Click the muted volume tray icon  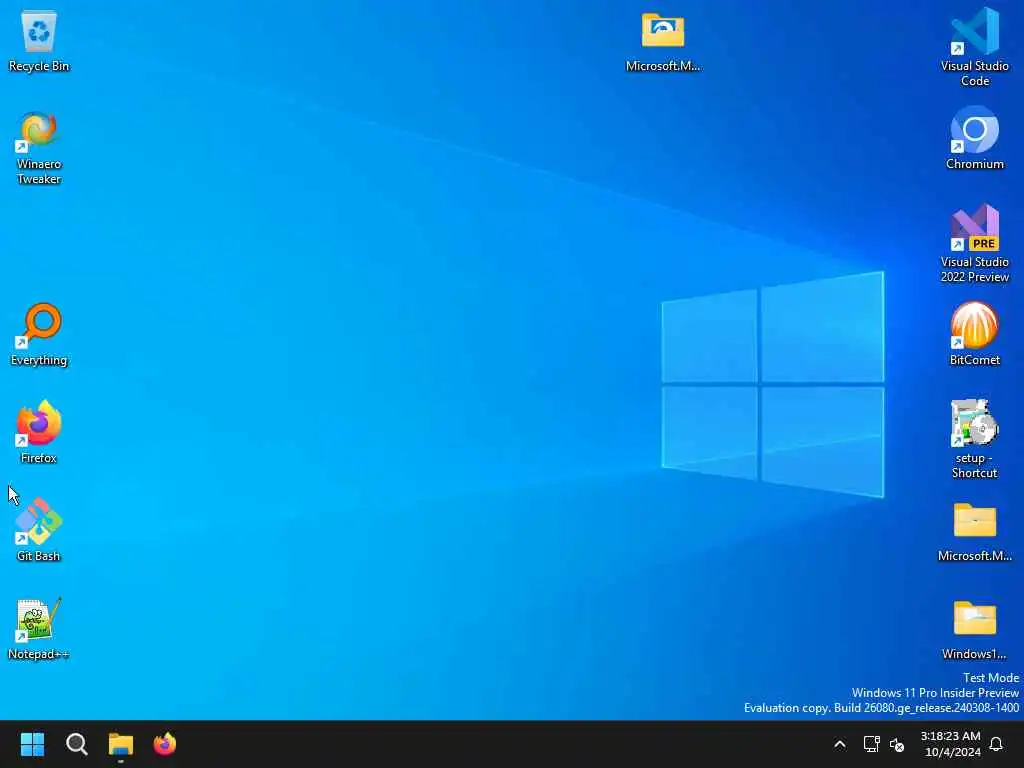[x=897, y=744]
